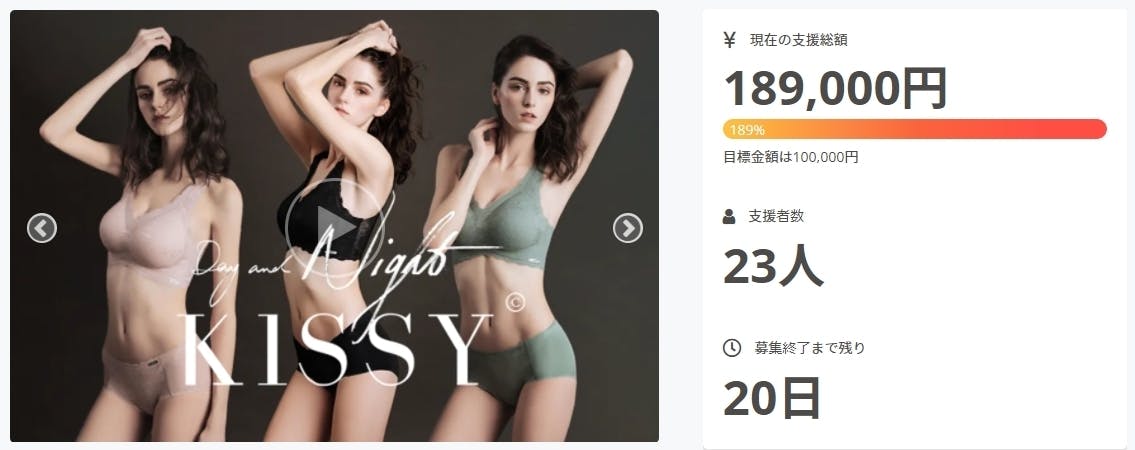1135x450 pixels.
Task: Click the clock icon for remaining time
Action: click(732, 348)
